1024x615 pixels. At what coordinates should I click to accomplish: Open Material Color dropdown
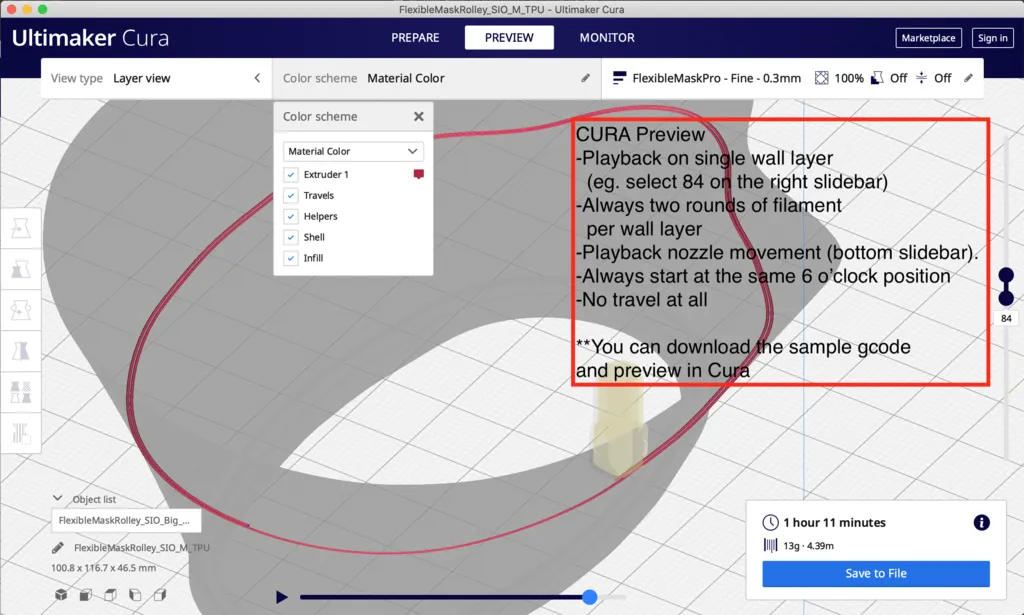[x=353, y=151]
